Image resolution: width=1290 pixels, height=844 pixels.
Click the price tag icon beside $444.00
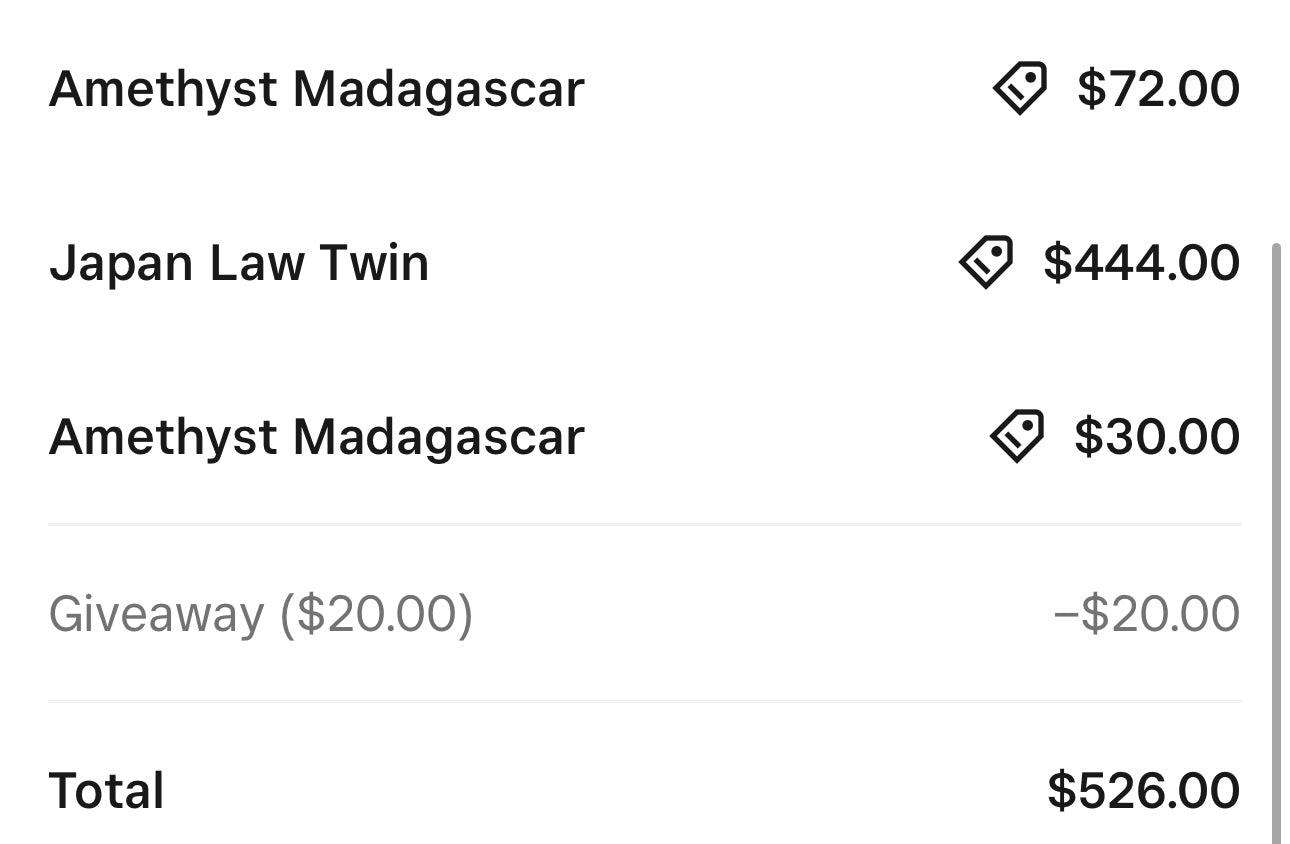click(985, 262)
